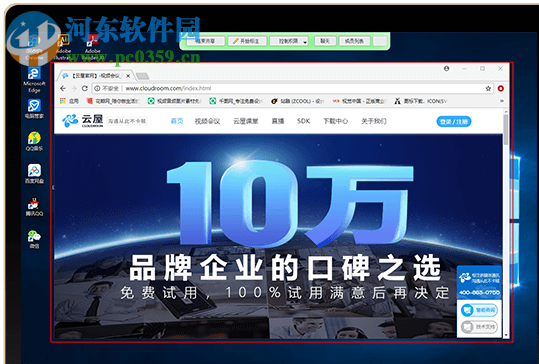Screen dimensions: 539x364
Task: Open the 视觉 bookmark right of 花瓣网
Action: coord(174,101)
